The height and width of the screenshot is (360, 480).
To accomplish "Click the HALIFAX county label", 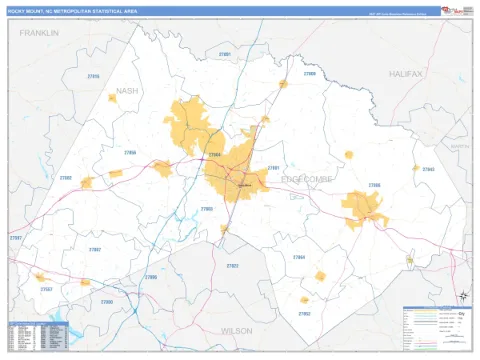I will [x=406, y=74].
